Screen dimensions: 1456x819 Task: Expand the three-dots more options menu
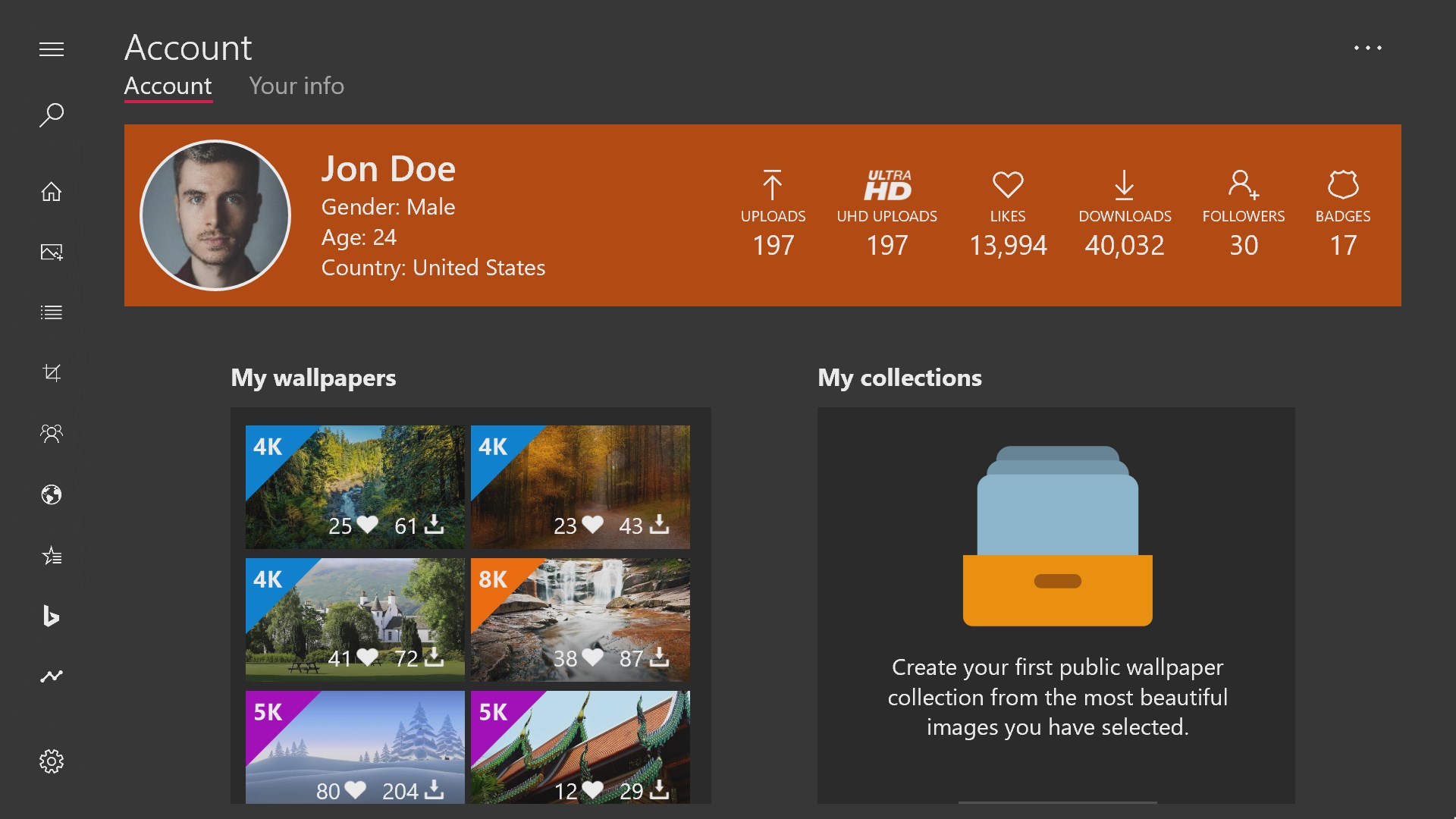coord(1367,48)
